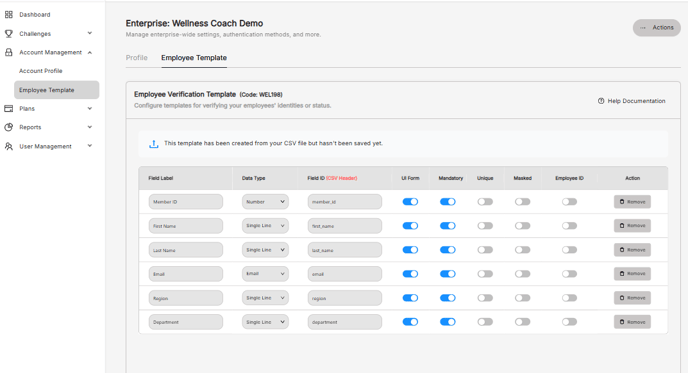Open Data Type dropdown for Member ID

pyautogui.click(x=265, y=202)
